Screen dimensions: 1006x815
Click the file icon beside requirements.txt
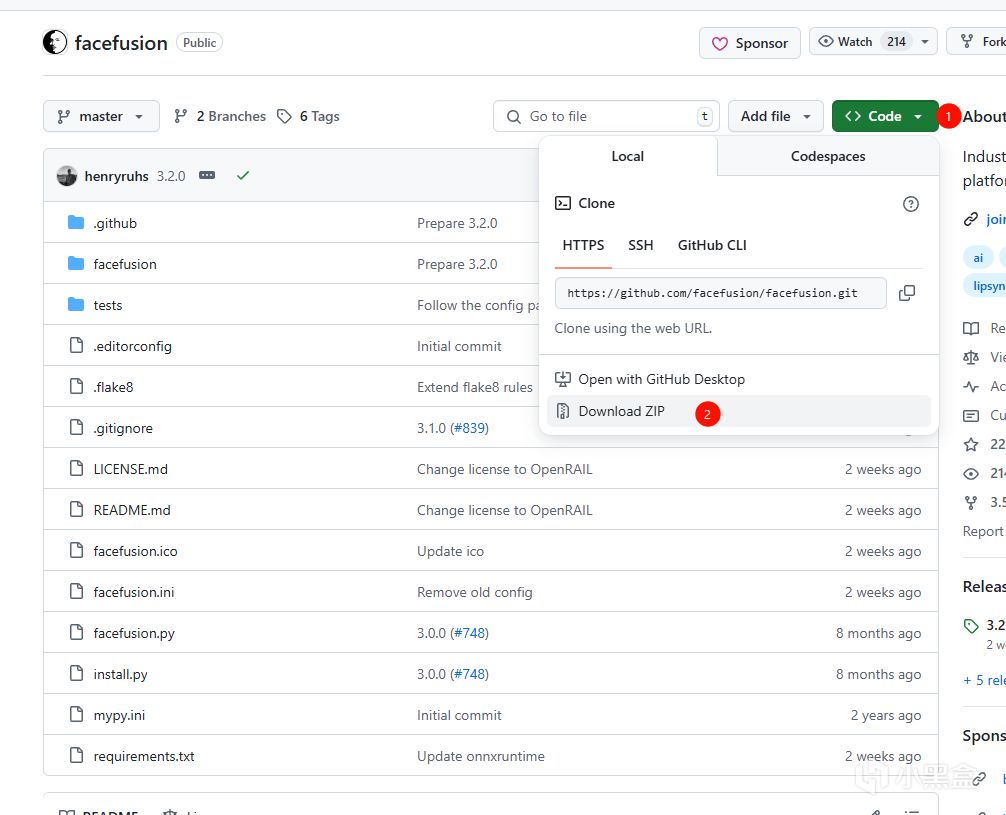coord(76,755)
